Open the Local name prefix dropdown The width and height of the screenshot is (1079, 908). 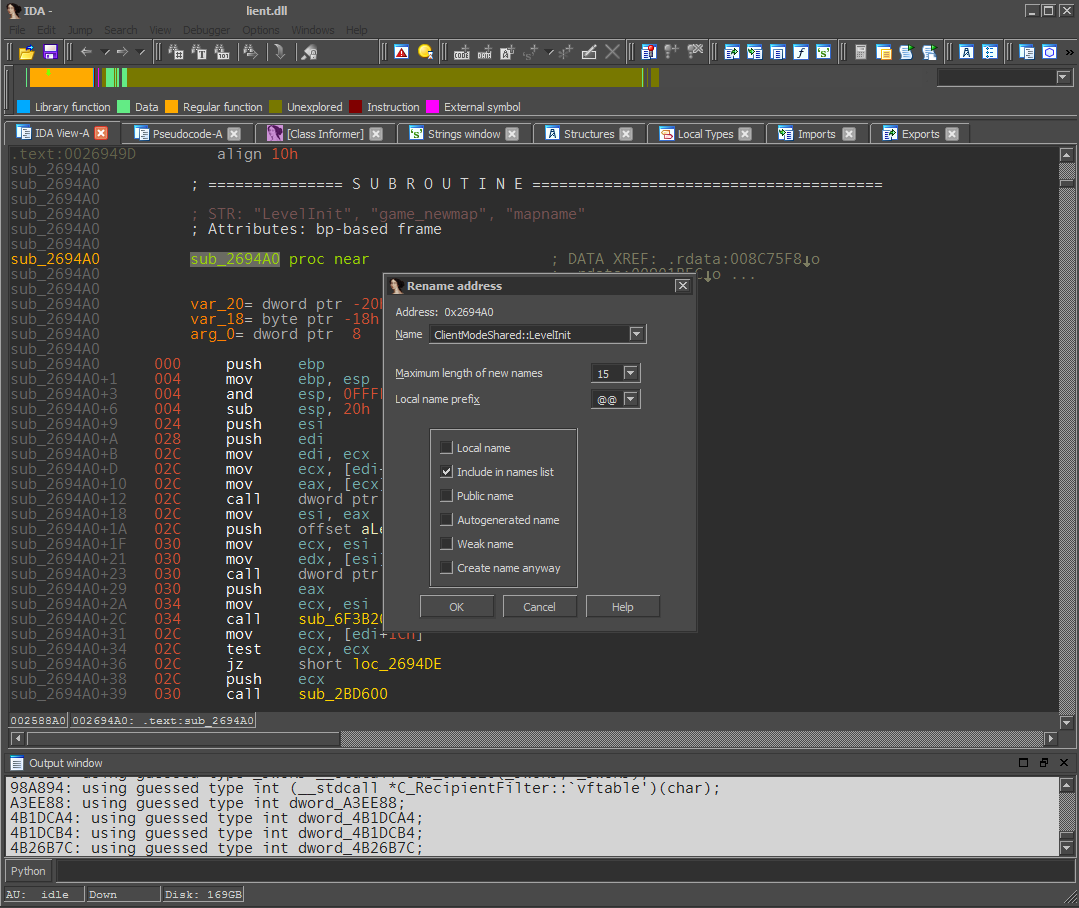pos(630,399)
